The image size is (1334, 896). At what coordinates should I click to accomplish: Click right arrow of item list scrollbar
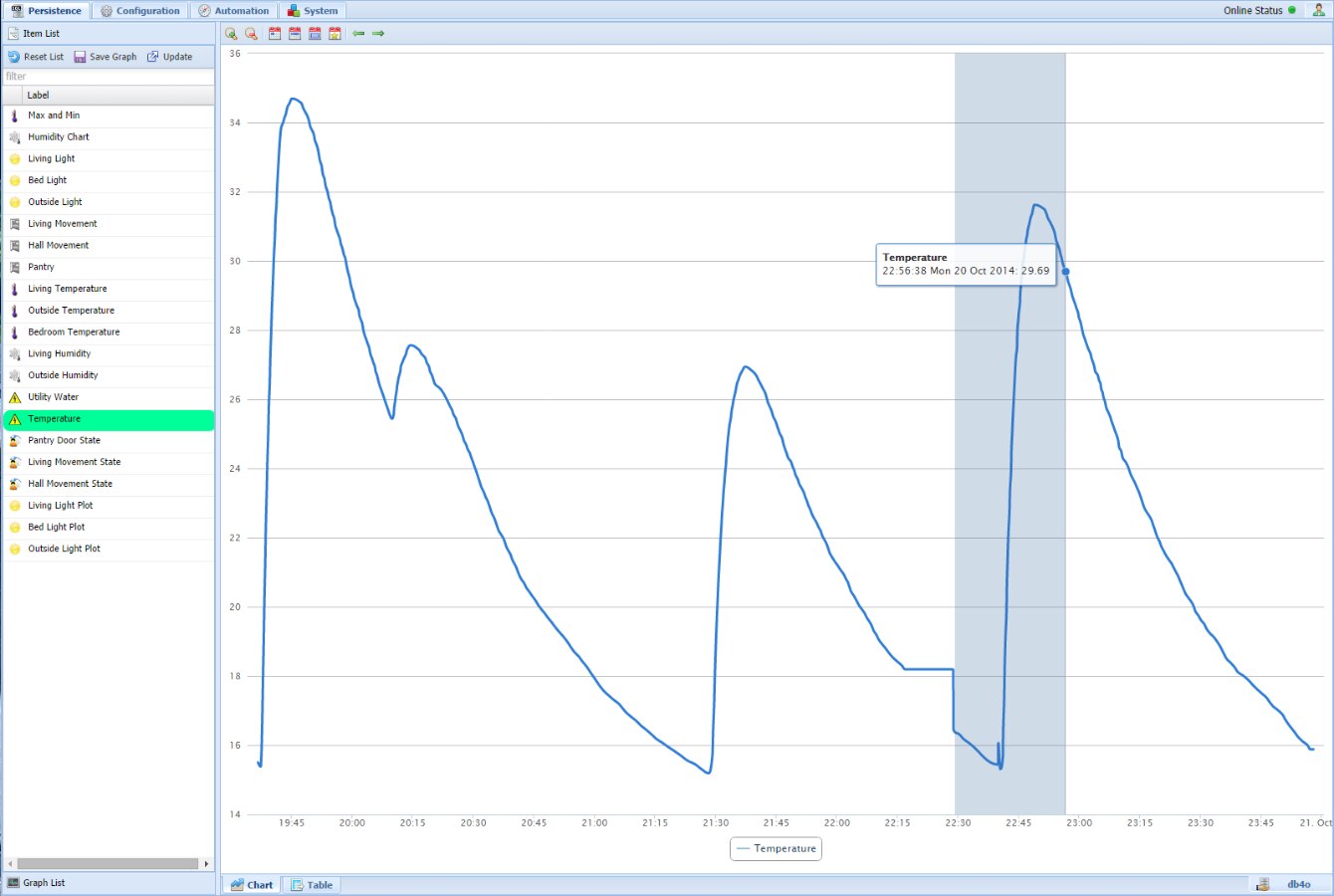tap(206, 863)
